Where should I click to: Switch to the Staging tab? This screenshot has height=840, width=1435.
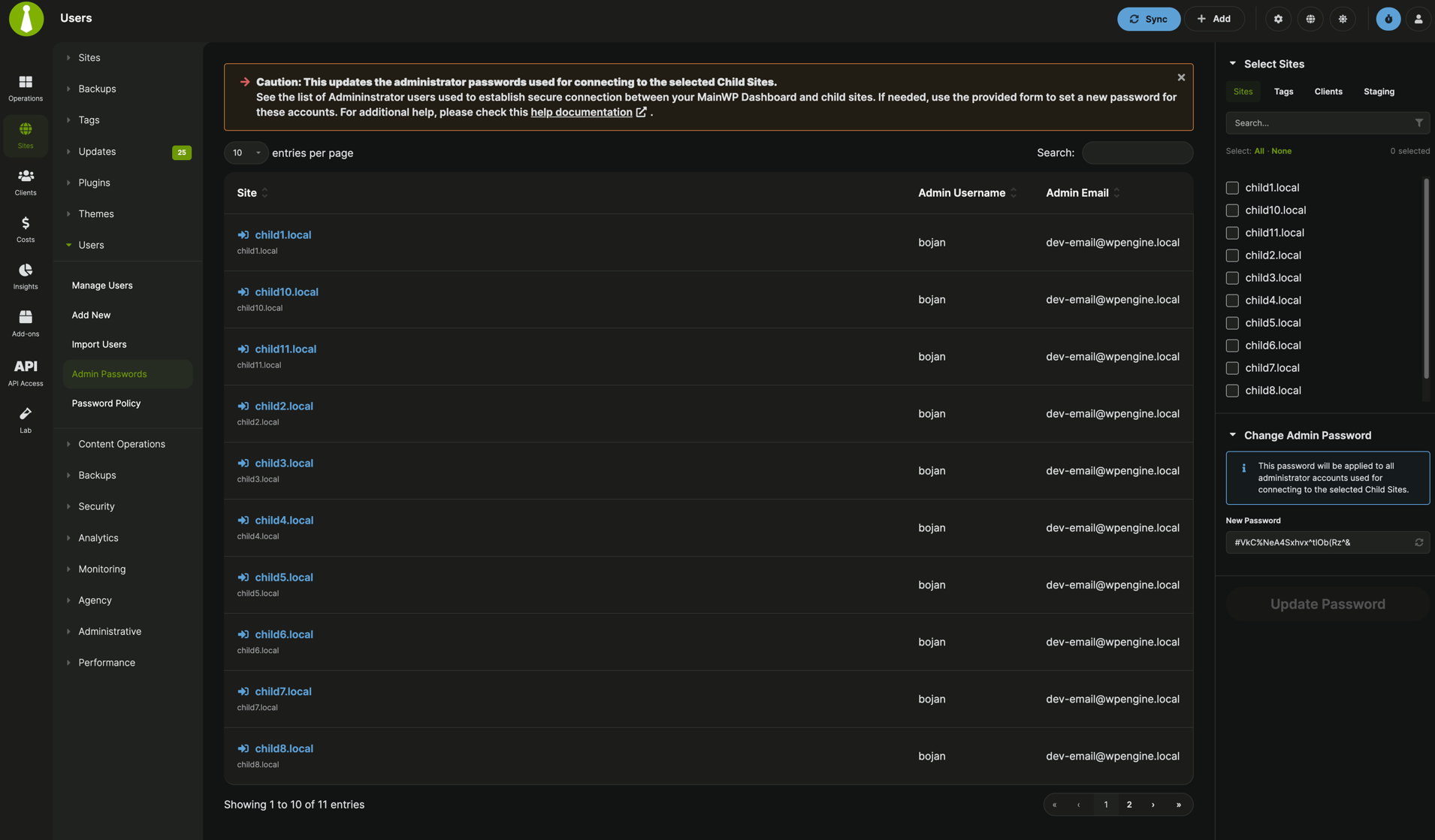1378,91
